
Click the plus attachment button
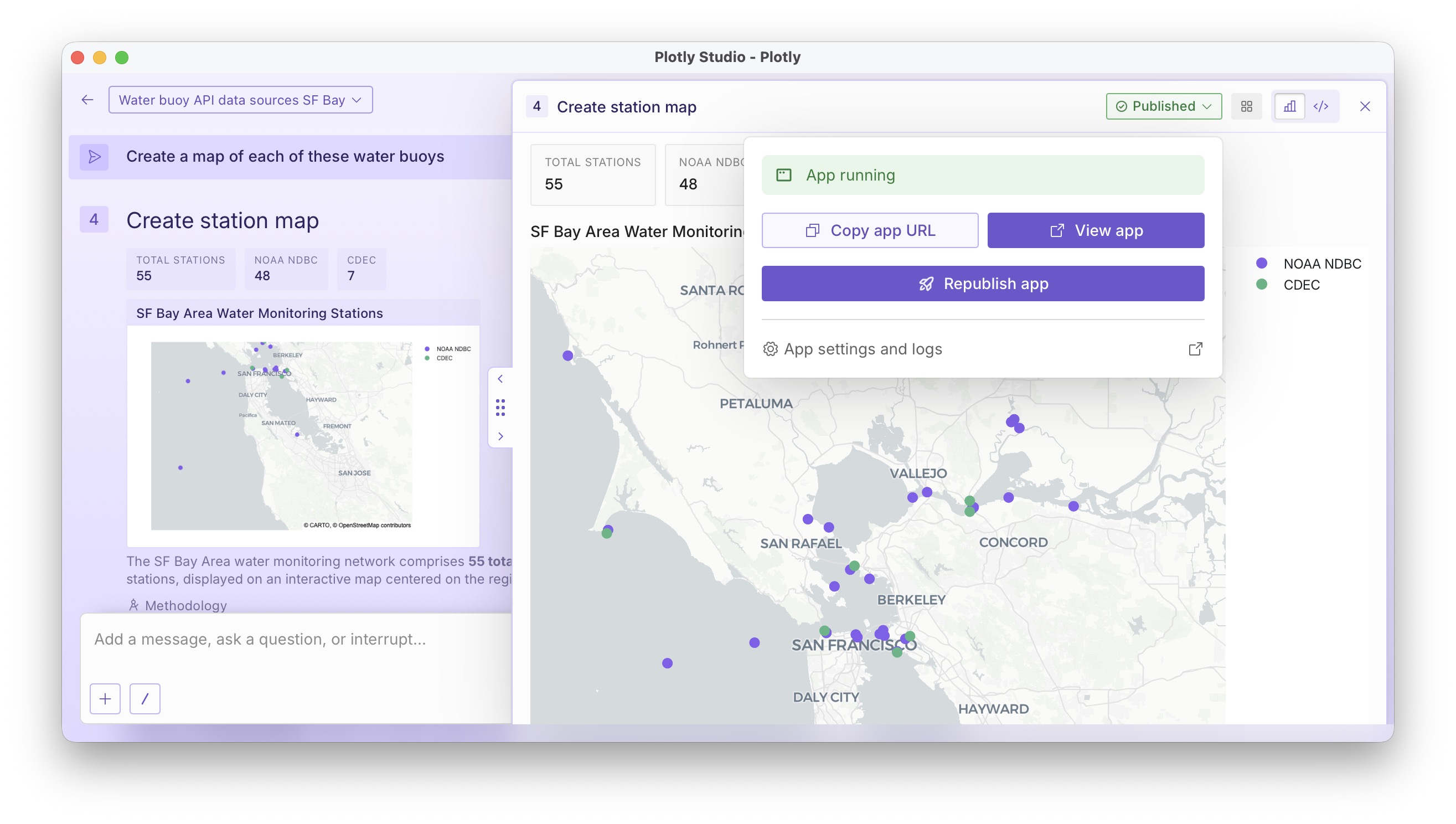point(105,699)
